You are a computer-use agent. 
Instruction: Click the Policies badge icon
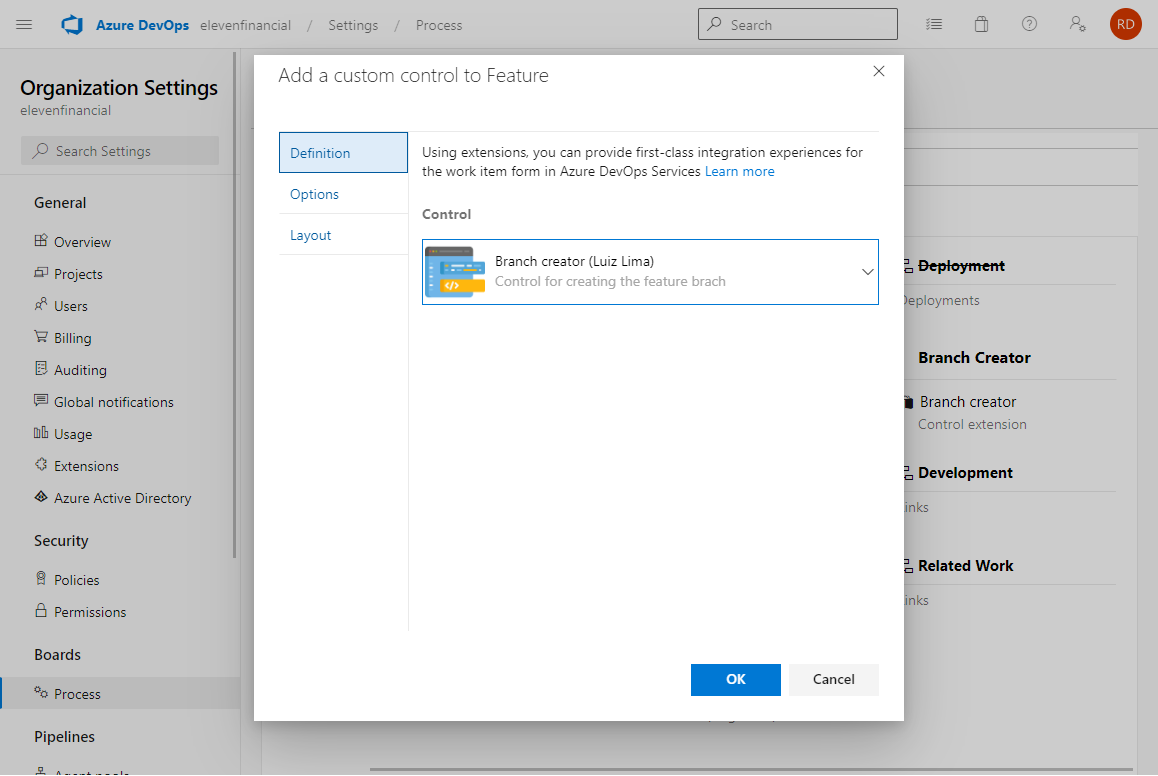coord(41,578)
